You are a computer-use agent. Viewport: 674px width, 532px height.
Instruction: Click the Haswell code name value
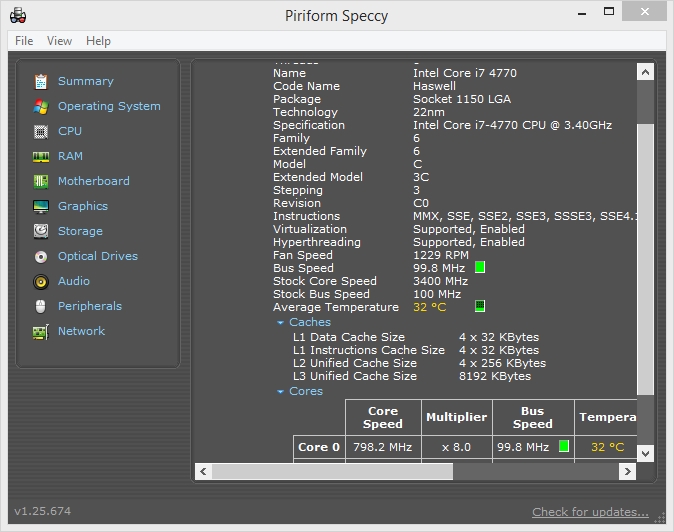pos(434,86)
